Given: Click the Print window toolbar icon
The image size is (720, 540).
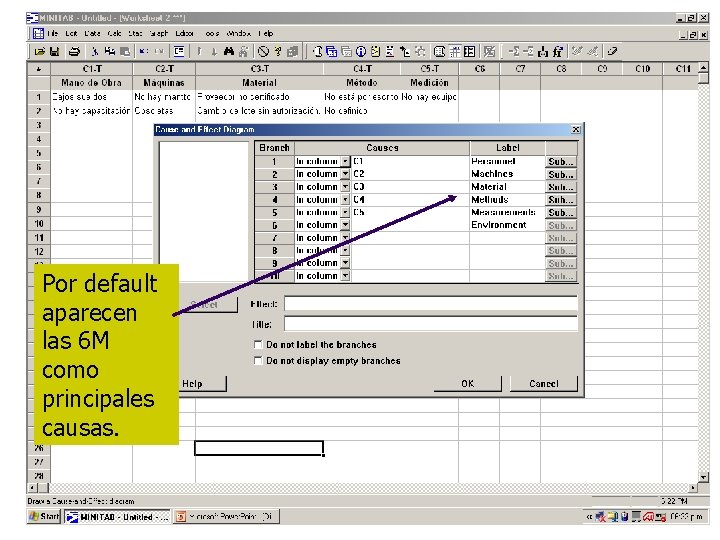Looking at the screenshot, I should coord(74,52).
